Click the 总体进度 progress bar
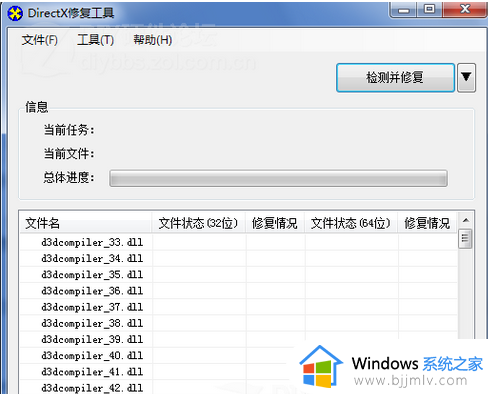488x394 pixels. tap(278, 178)
